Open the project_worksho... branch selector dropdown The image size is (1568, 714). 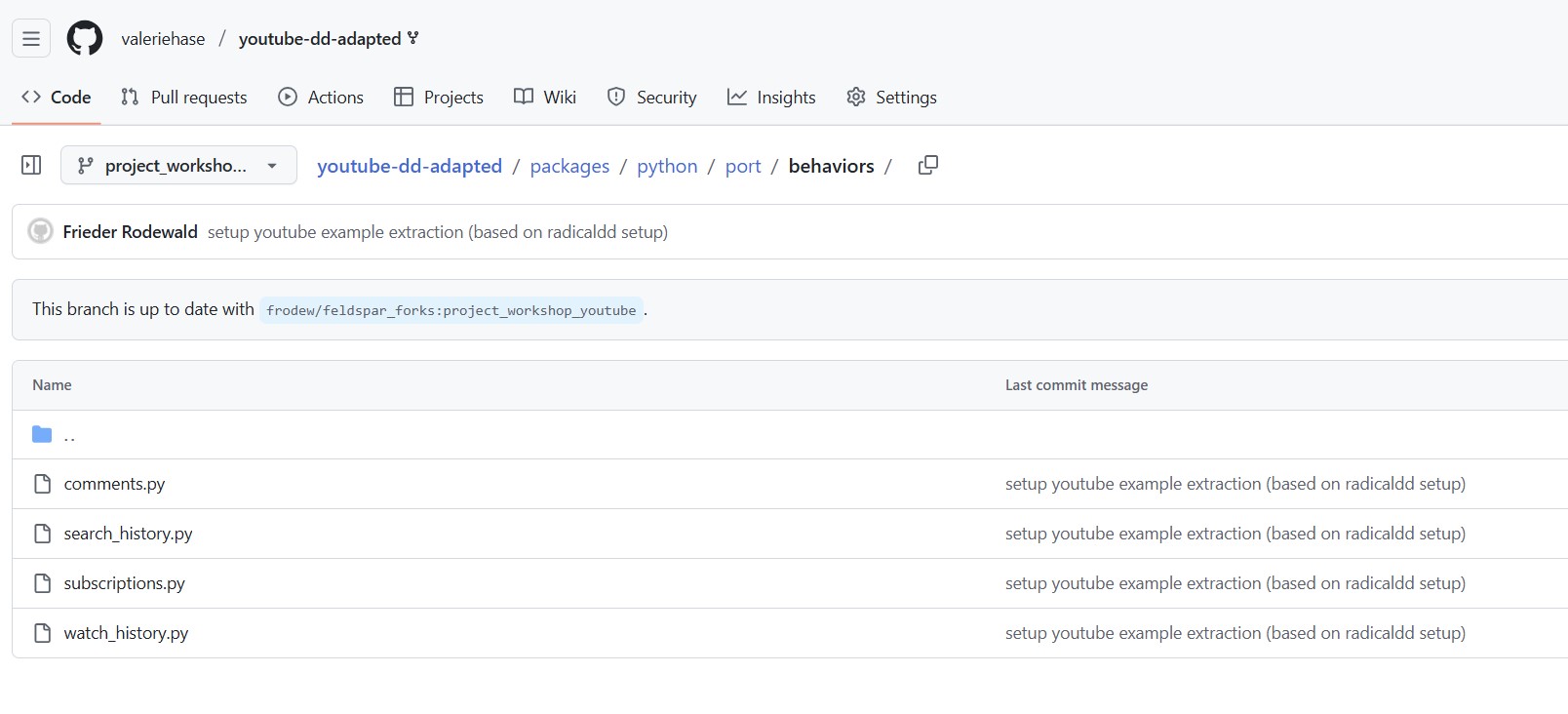click(178, 166)
